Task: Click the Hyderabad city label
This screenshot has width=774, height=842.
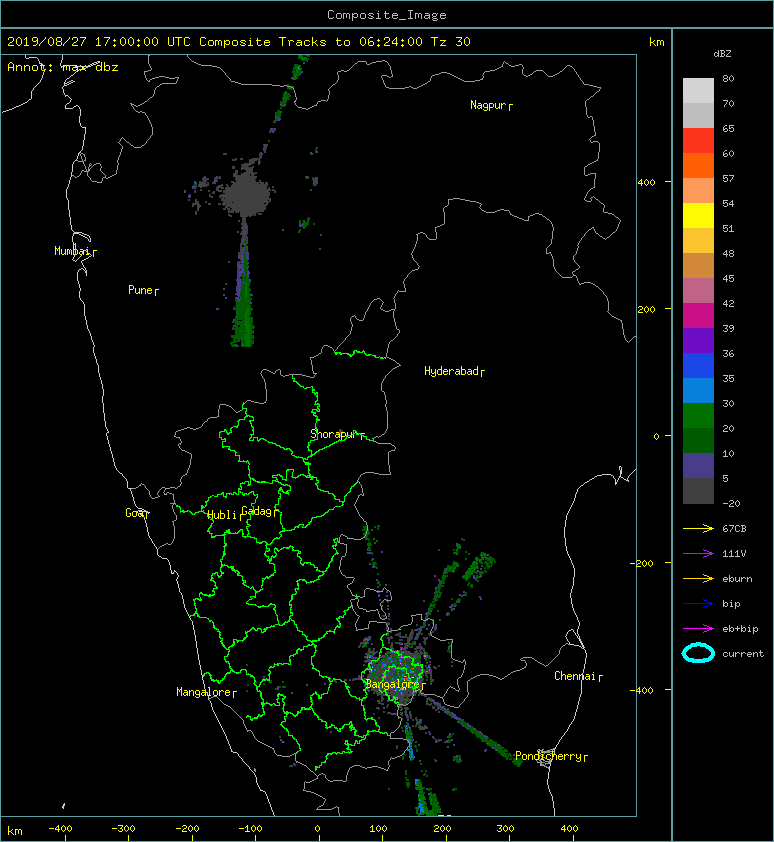Action: coord(451,371)
